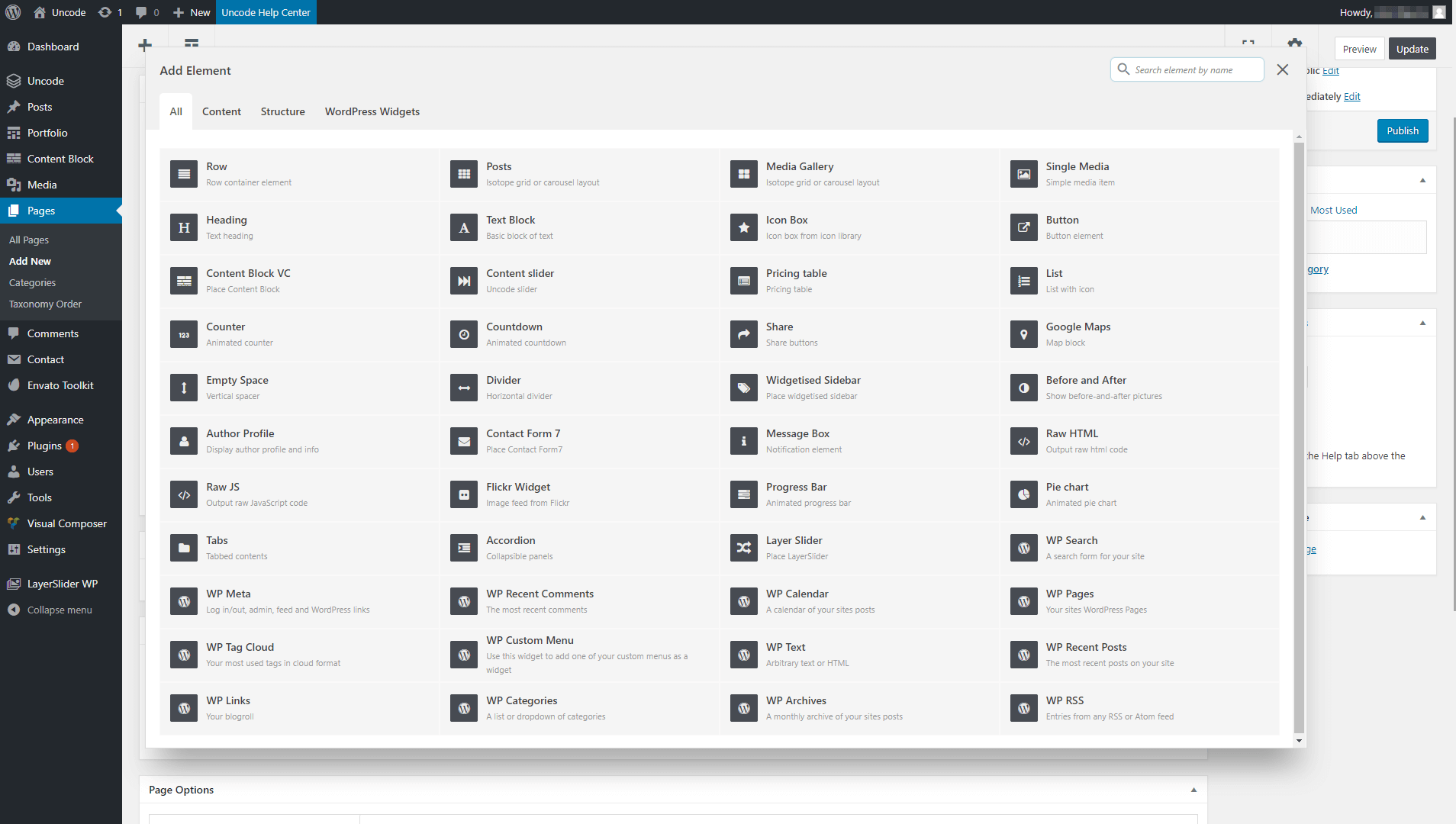The width and height of the screenshot is (1456, 824).
Task: Open Visual Composer settings menu
Action: click(x=61, y=523)
